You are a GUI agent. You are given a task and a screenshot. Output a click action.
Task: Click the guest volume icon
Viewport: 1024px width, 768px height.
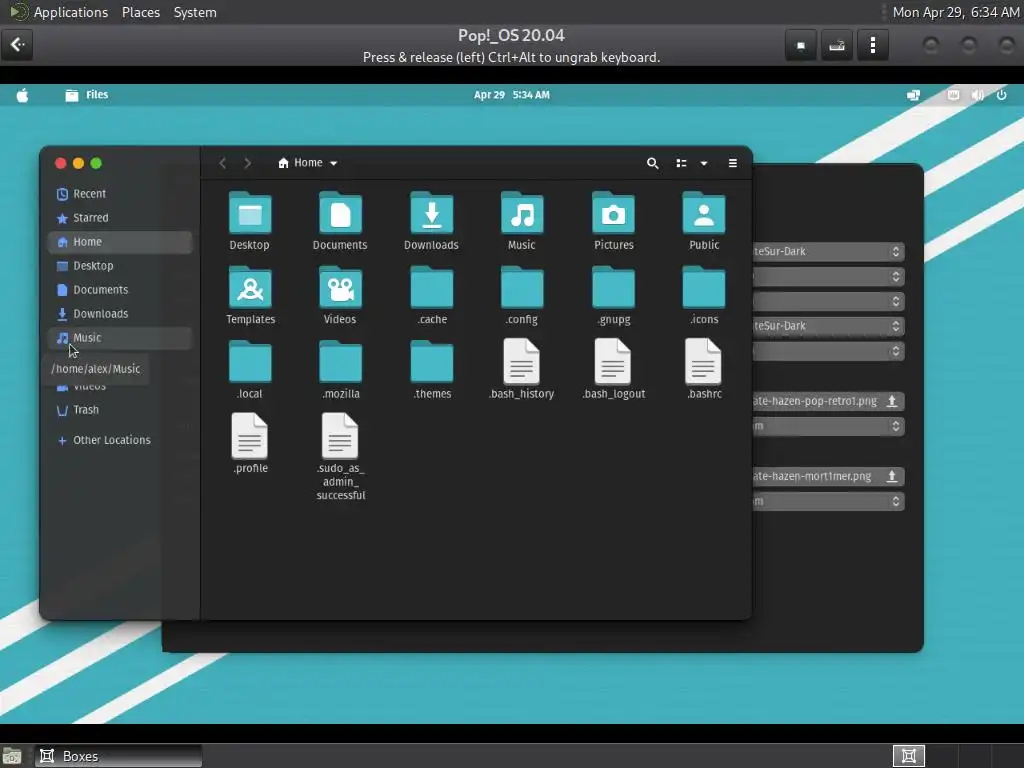click(977, 95)
